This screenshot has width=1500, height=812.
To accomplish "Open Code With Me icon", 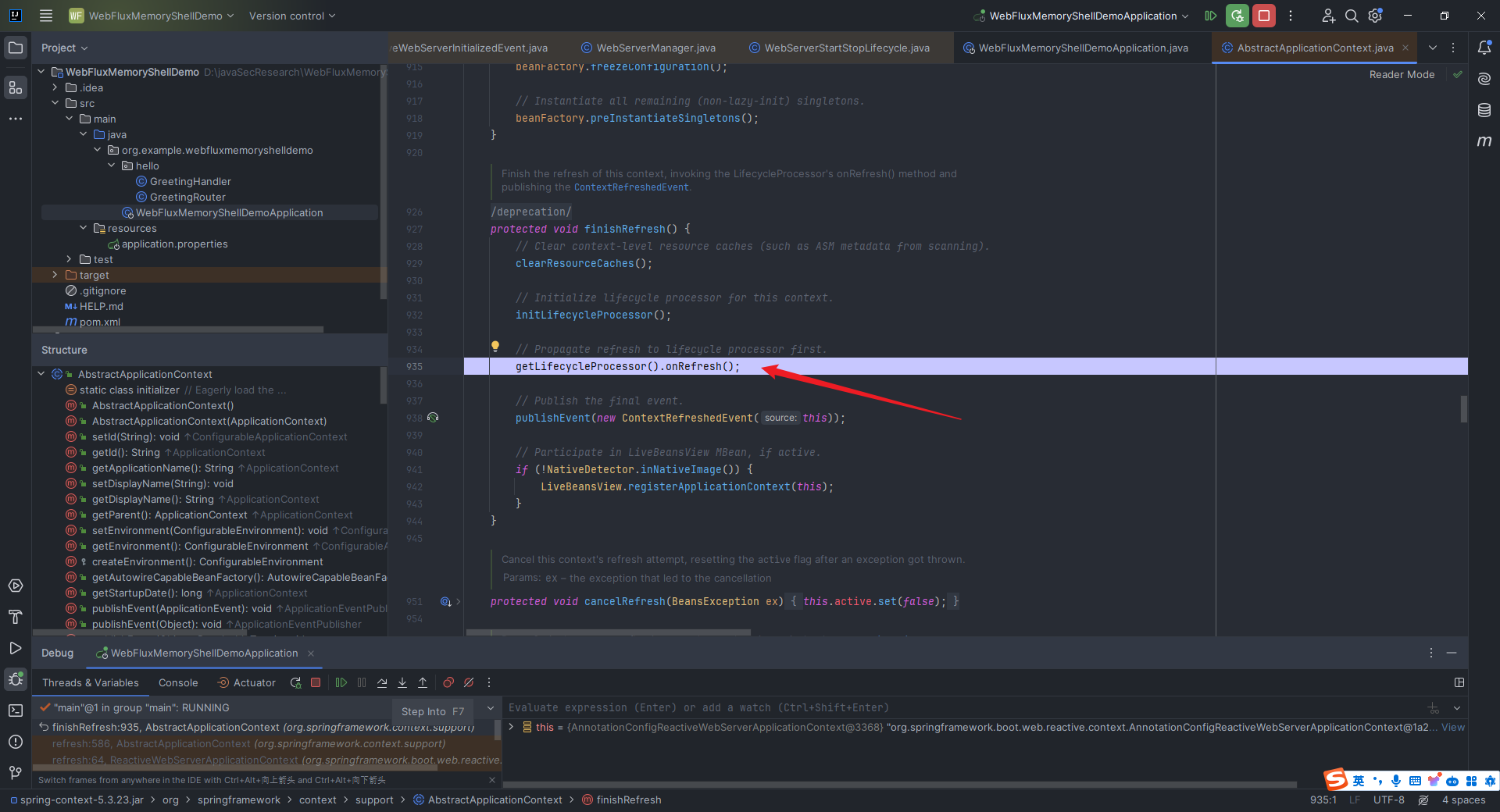I will click(1328, 16).
